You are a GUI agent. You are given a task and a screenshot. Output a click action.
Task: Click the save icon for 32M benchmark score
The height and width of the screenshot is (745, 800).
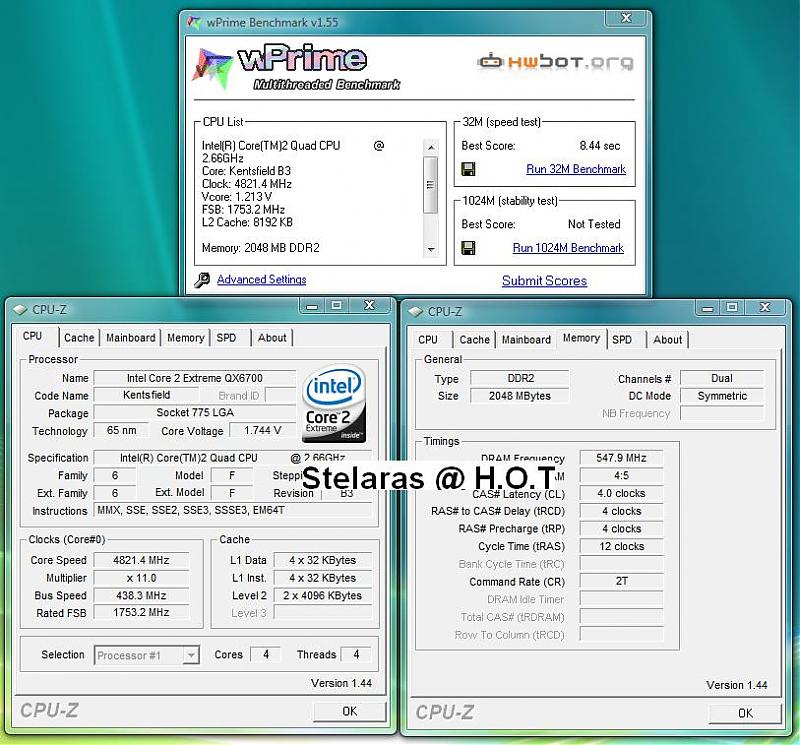[x=468, y=169]
